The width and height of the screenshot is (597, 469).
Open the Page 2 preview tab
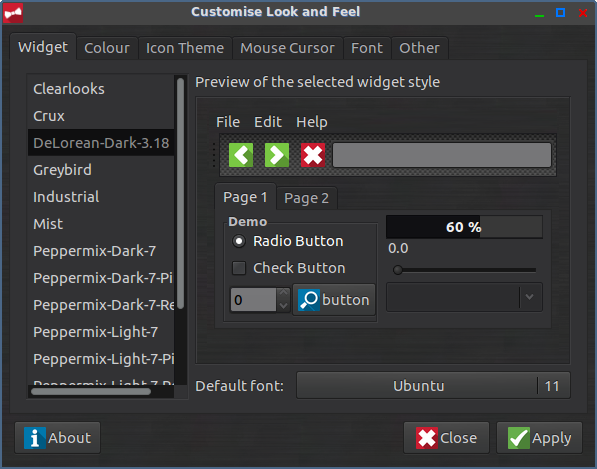(306, 198)
